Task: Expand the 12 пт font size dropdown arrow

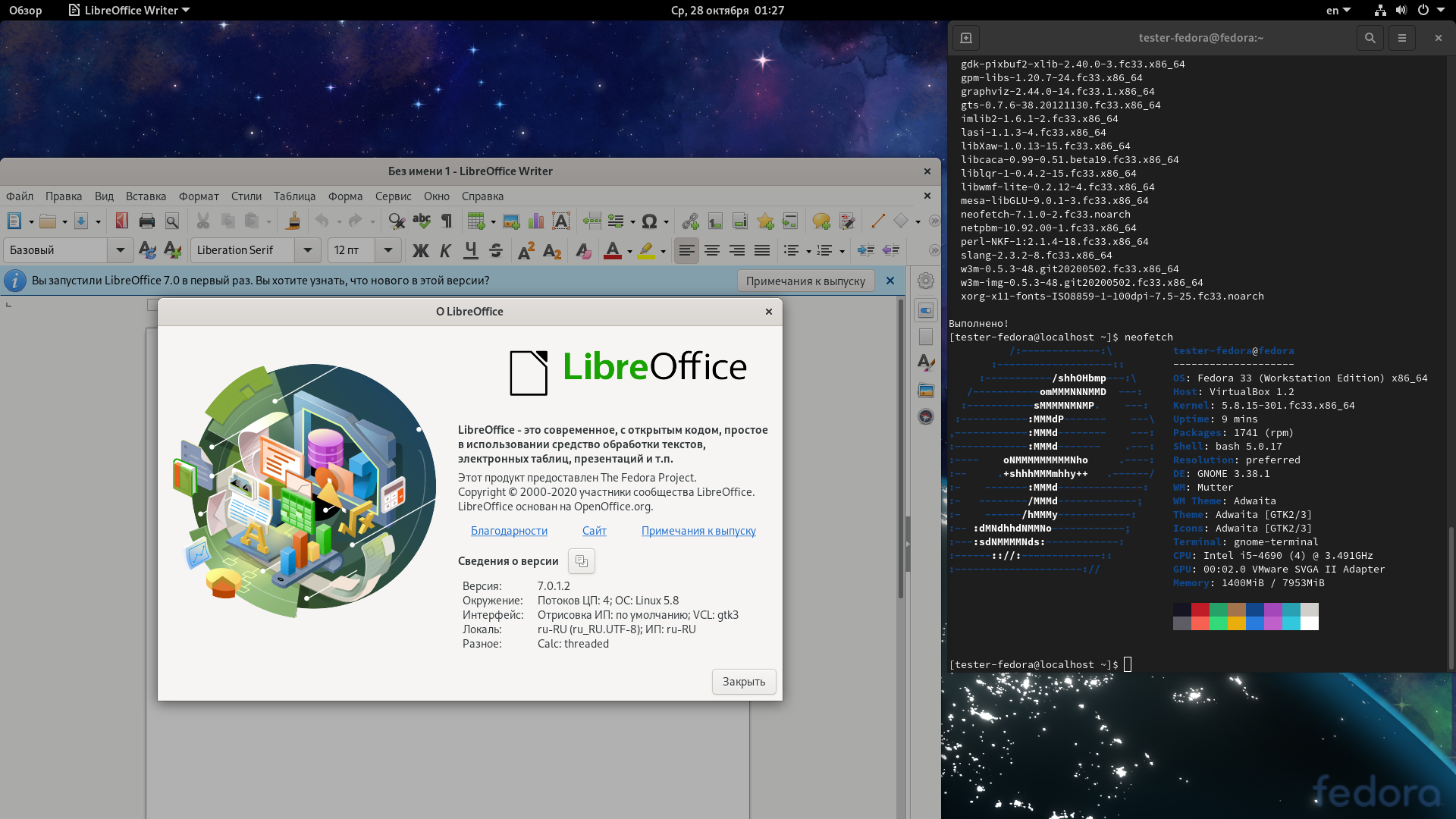Action: pyautogui.click(x=388, y=250)
